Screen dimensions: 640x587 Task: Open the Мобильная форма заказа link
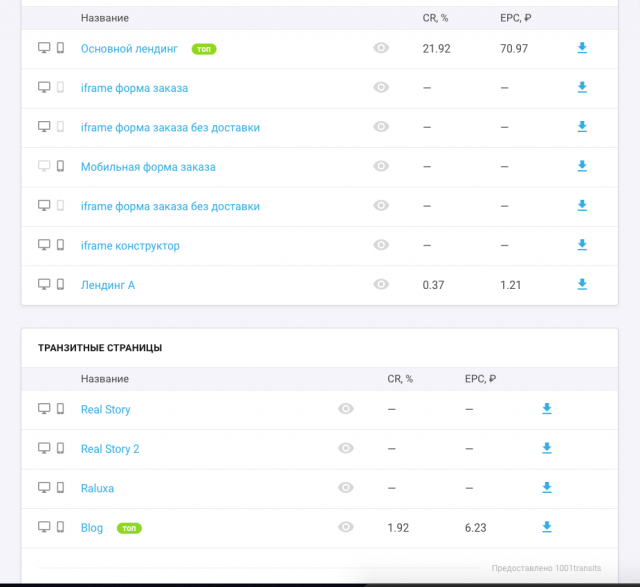pyautogui.click(x=148, y=167)
